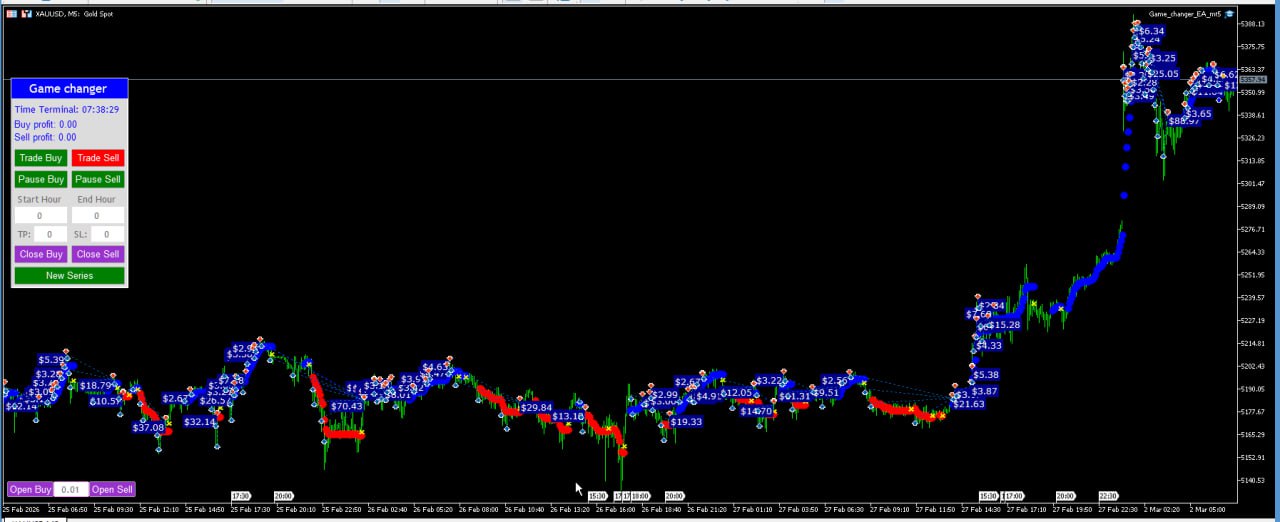The image size is (1280, 522).
Task: Close all buys with Close Buy
Action: coord(41,254)
